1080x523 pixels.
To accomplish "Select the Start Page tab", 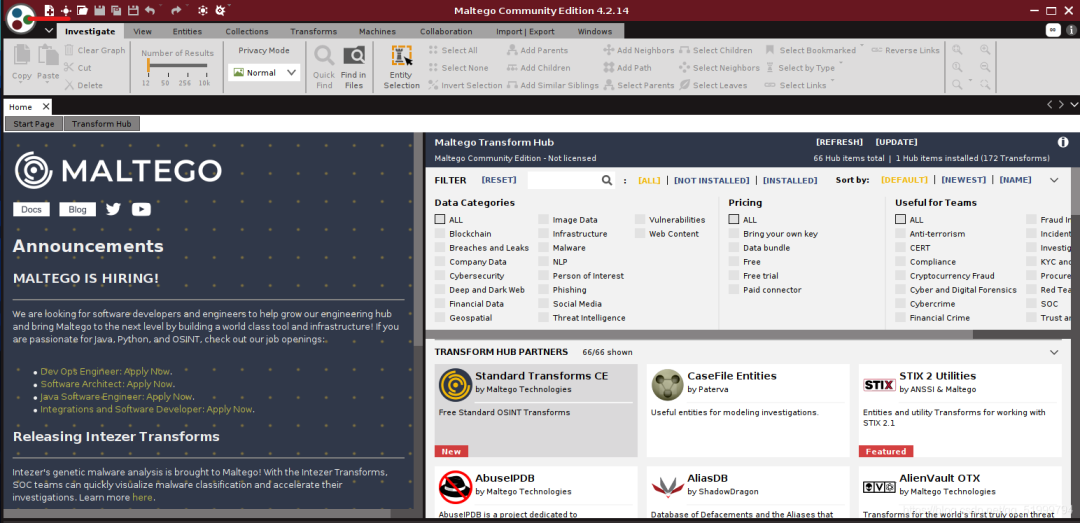I will [x=34, y=124].
